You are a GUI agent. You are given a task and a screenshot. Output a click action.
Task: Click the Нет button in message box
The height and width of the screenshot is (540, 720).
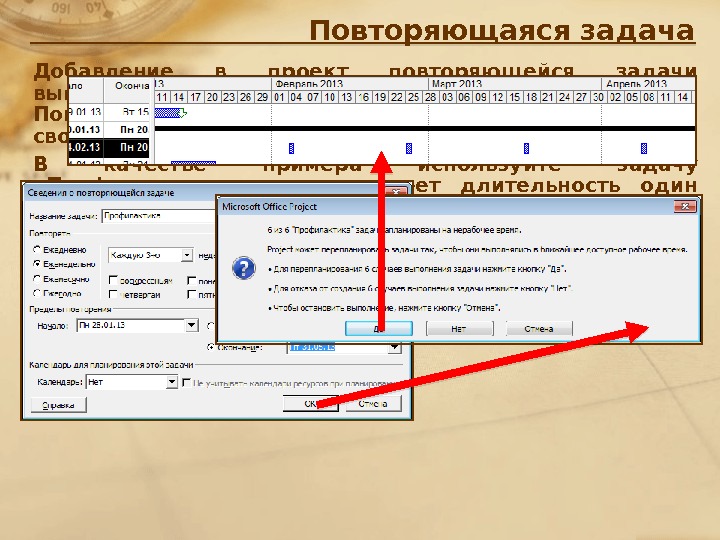pos(459,329)
